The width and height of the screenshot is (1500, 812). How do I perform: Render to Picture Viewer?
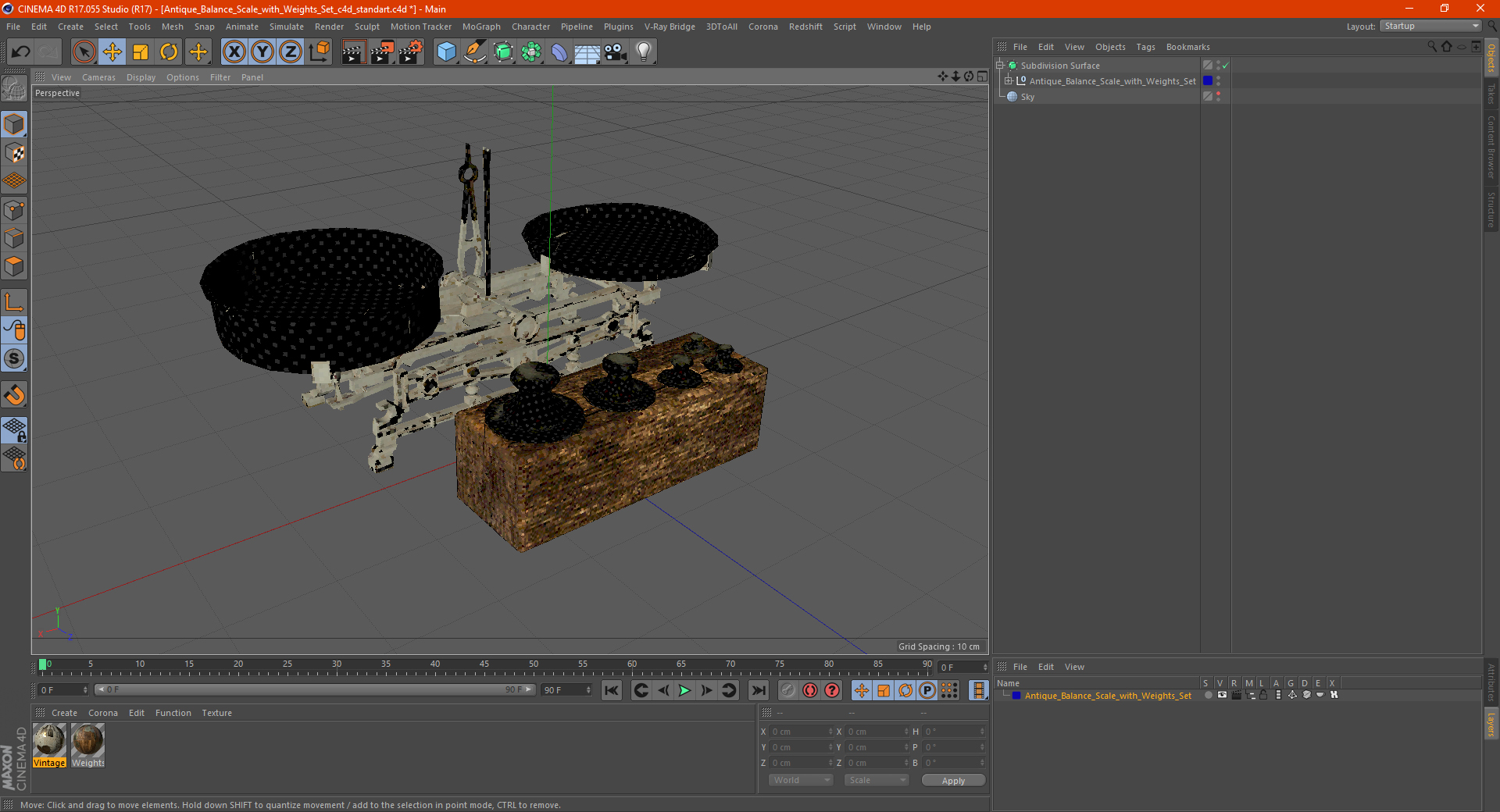click(382, 52)
